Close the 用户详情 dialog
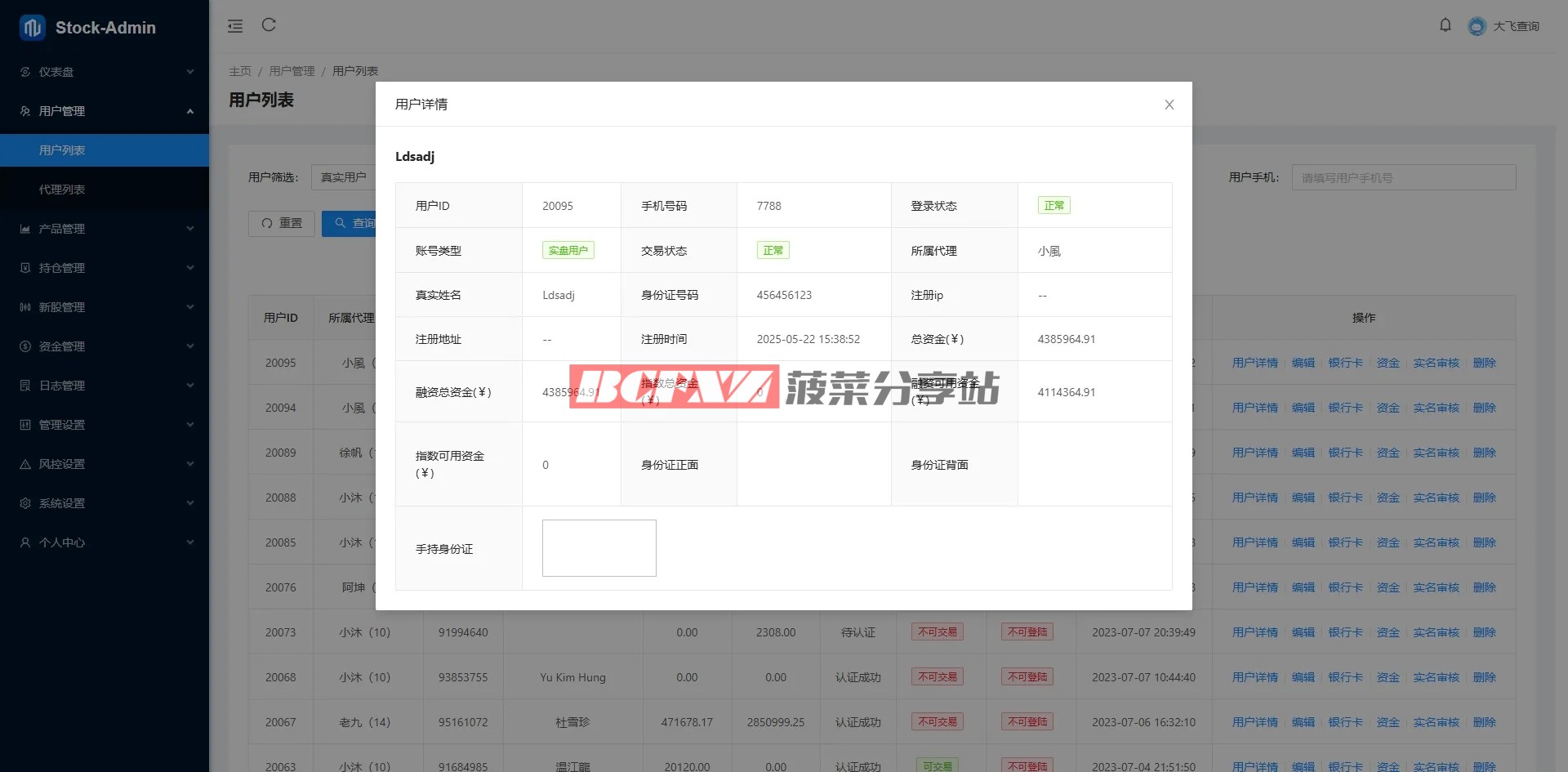The width and height of the screenshot is (1568, 772). 1169,105
